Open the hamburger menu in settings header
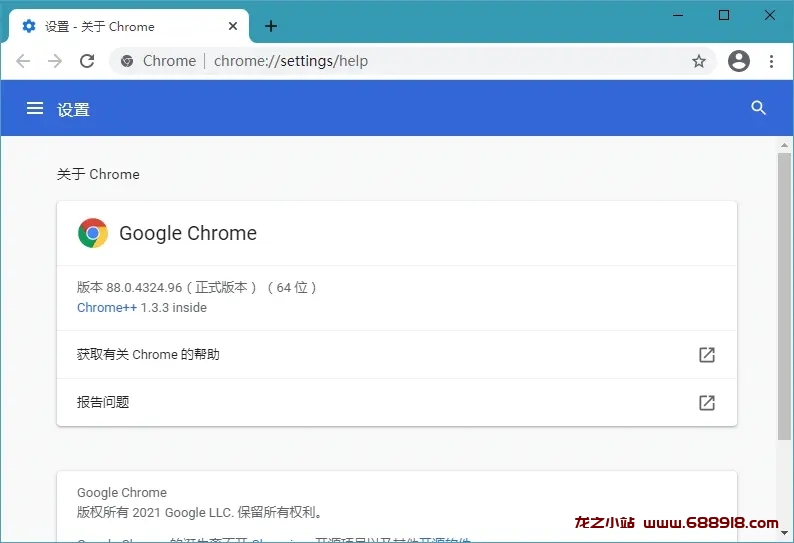 click(x=35, y=108)
